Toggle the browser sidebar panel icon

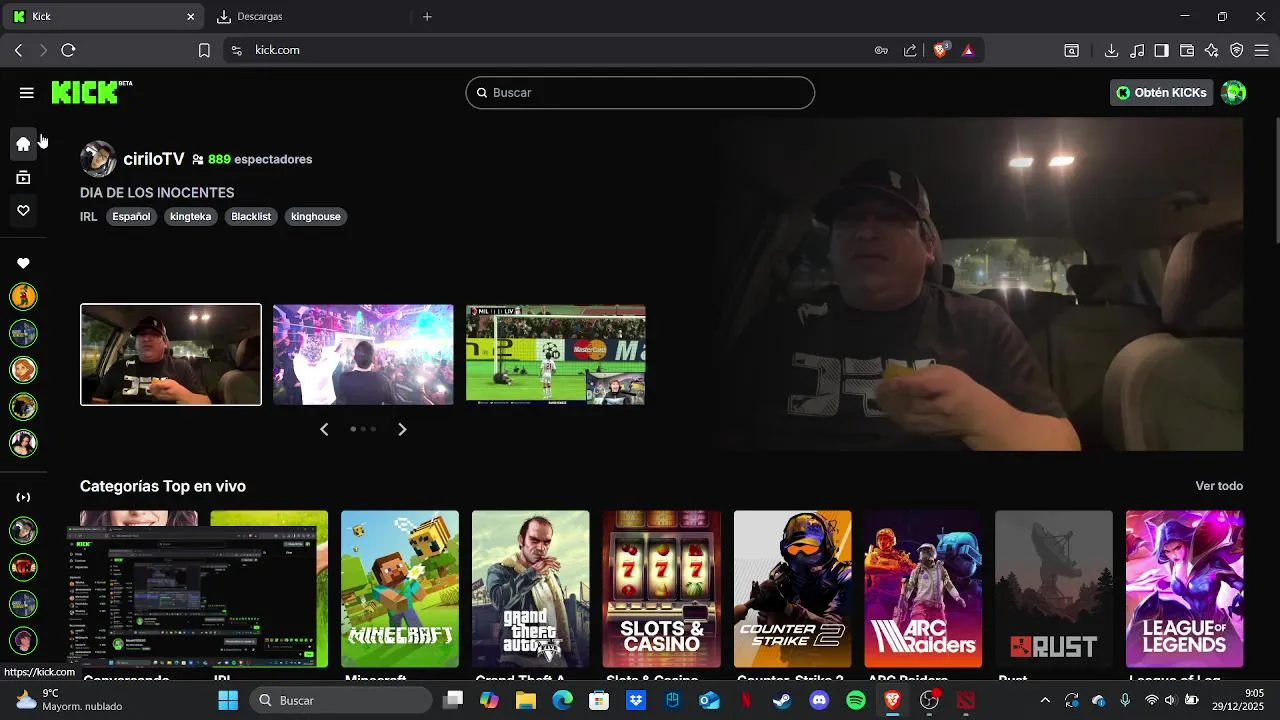1161,50
